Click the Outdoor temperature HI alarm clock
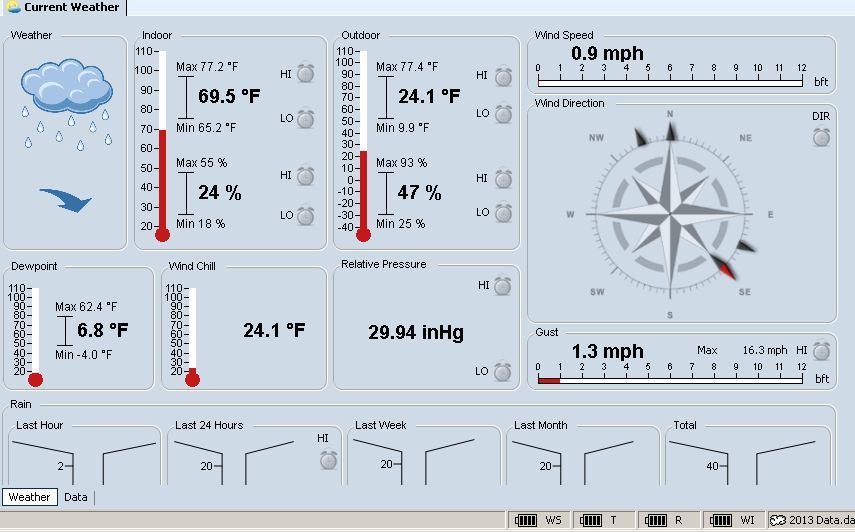This screenshot has width=855, height=532. coord(503,77)
